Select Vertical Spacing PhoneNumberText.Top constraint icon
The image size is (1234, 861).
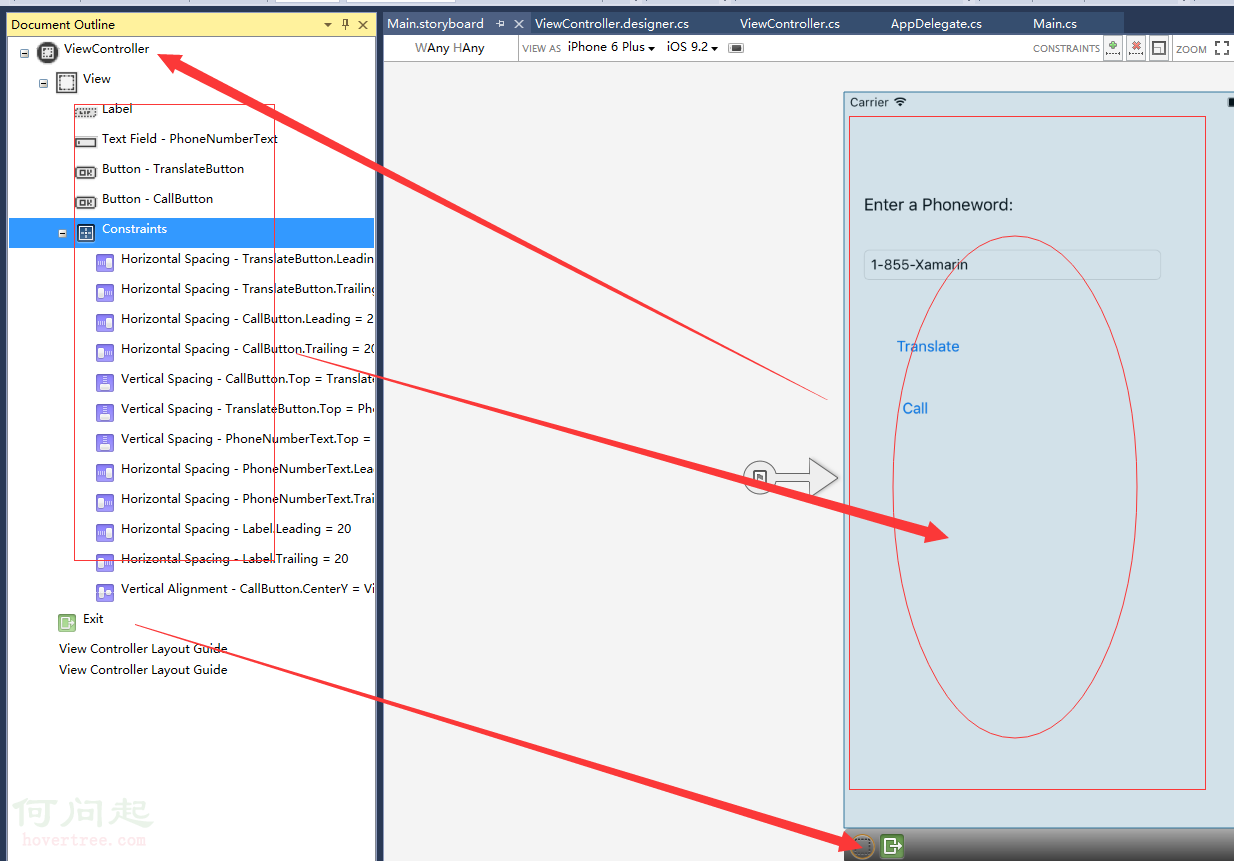(105, 442)
